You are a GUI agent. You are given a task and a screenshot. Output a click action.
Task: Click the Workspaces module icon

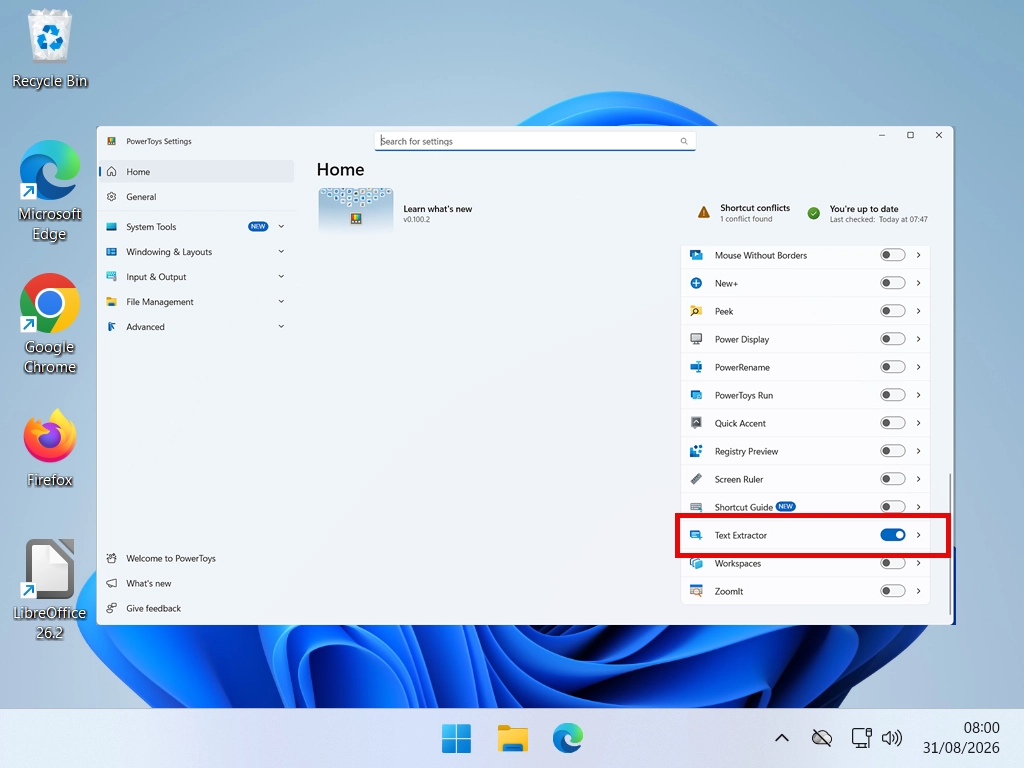point(696,564)
